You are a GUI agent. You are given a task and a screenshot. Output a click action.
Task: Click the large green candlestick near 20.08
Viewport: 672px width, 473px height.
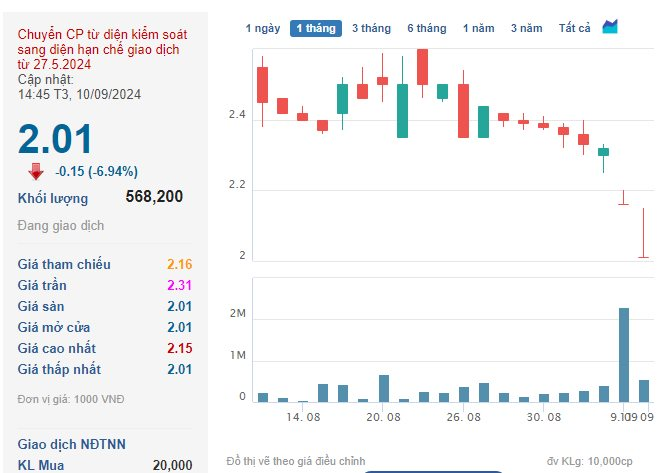tap(402, 111)
